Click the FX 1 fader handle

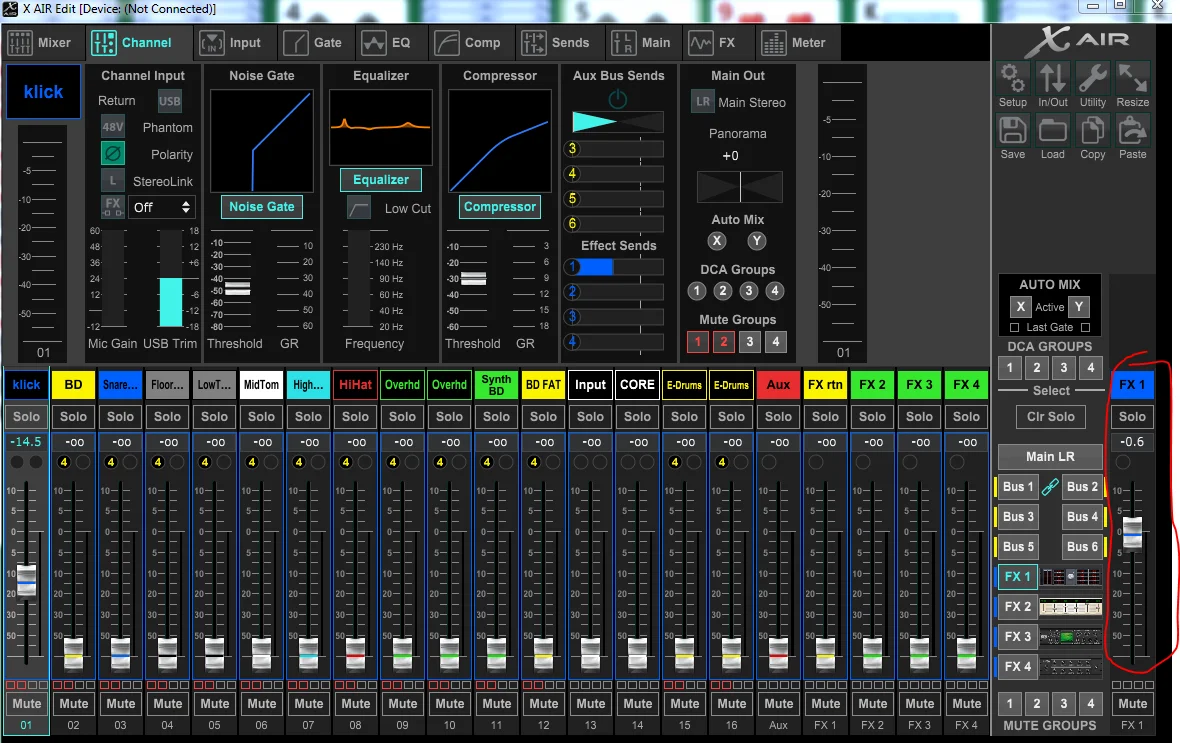[x=1132, y=532]
